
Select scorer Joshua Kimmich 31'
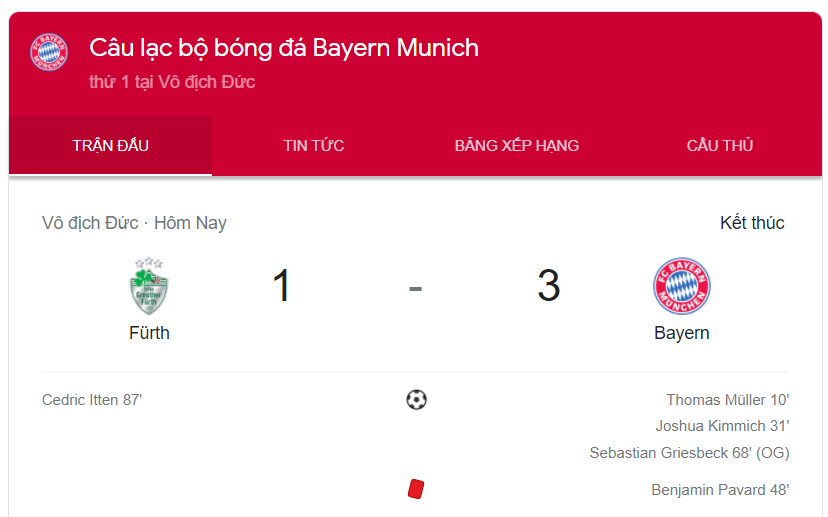tap(722, 426)
